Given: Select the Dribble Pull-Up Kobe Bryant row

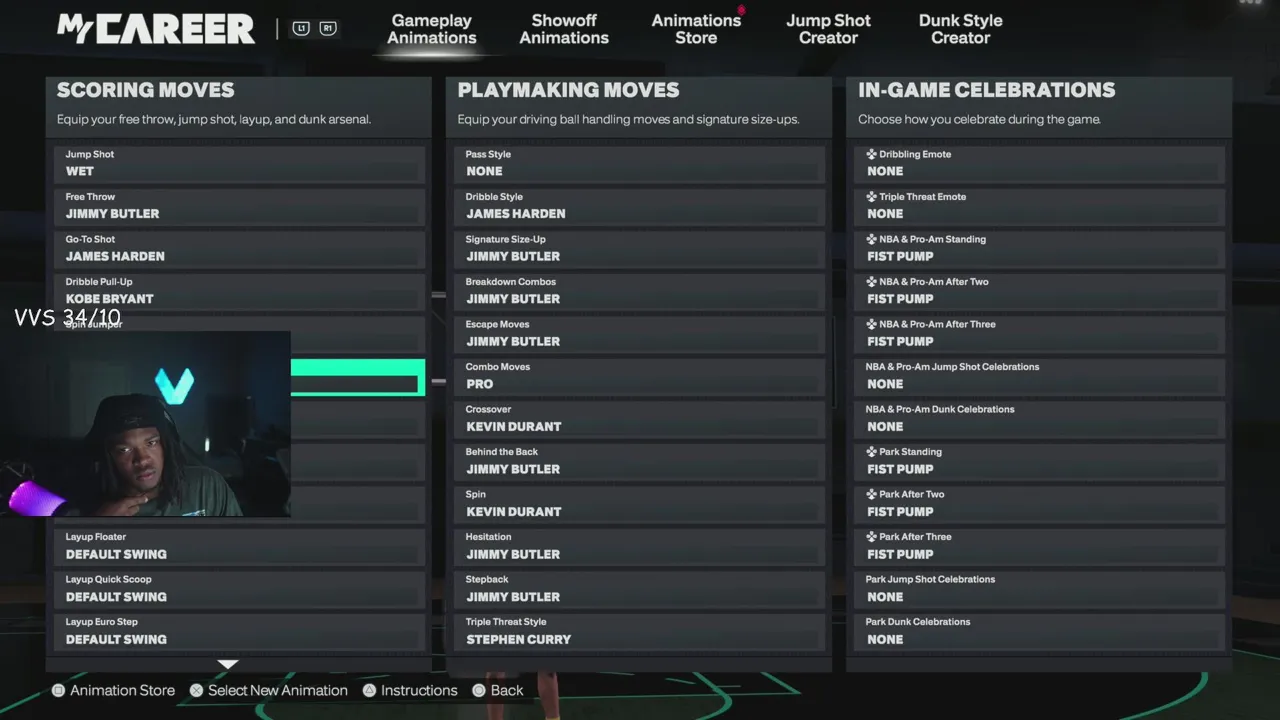Looking at the screenshot, I should pos(240,291).
